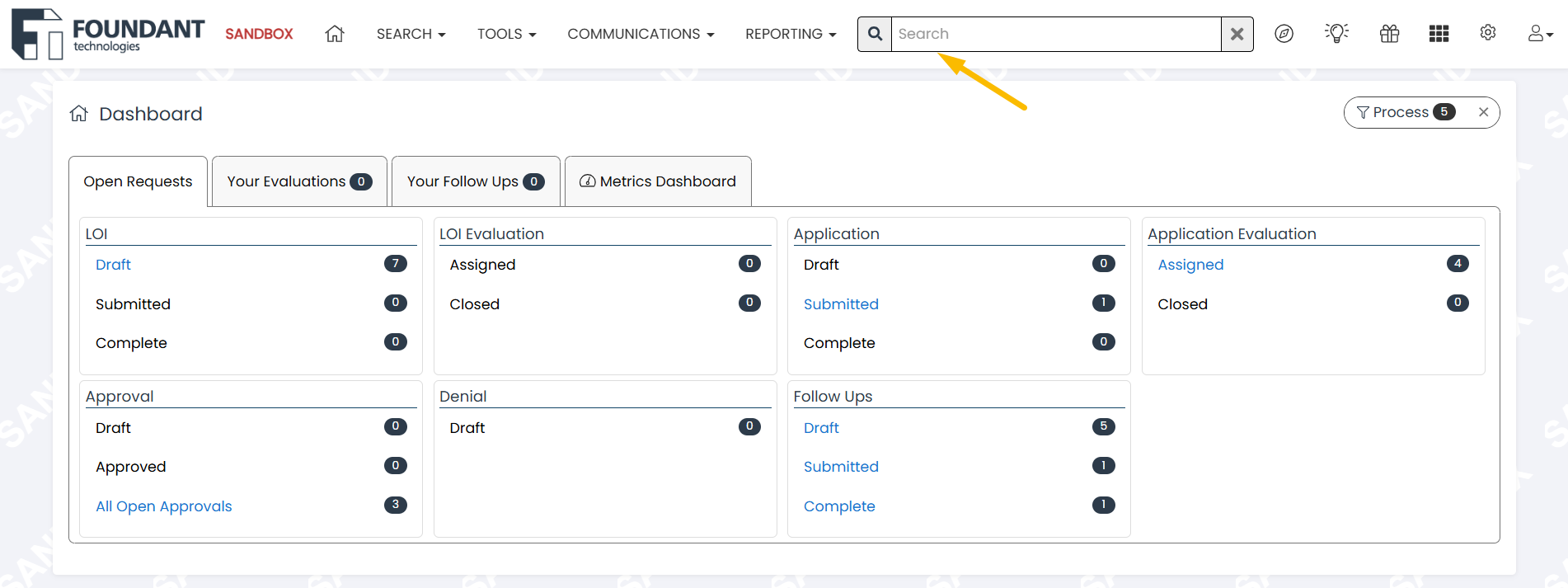Image resolution: width=1568 pixels, height=588 pixels.
Task: Open Follow Ups Complete link
Action: click(839, 506)
